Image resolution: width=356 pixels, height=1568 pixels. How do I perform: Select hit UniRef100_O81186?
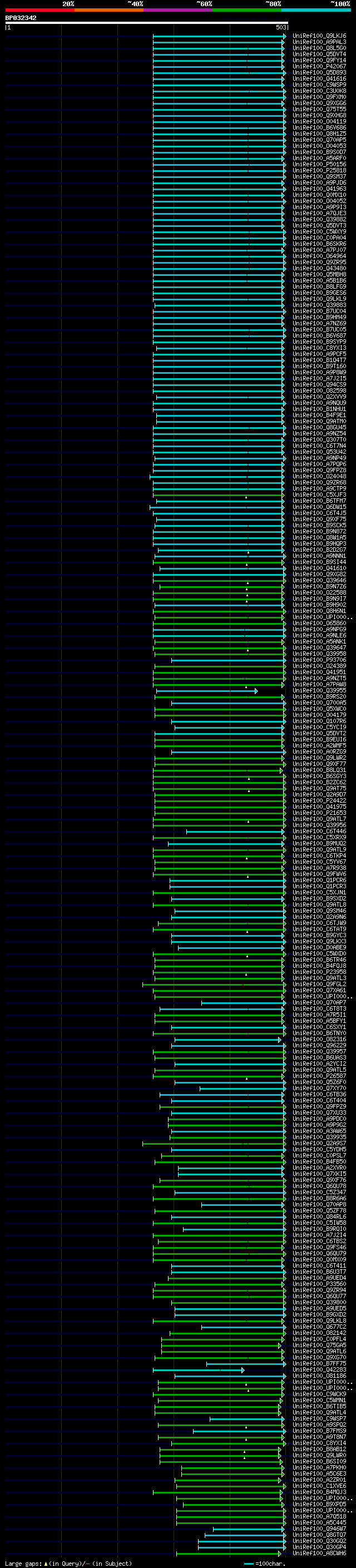click(319, 1376)
